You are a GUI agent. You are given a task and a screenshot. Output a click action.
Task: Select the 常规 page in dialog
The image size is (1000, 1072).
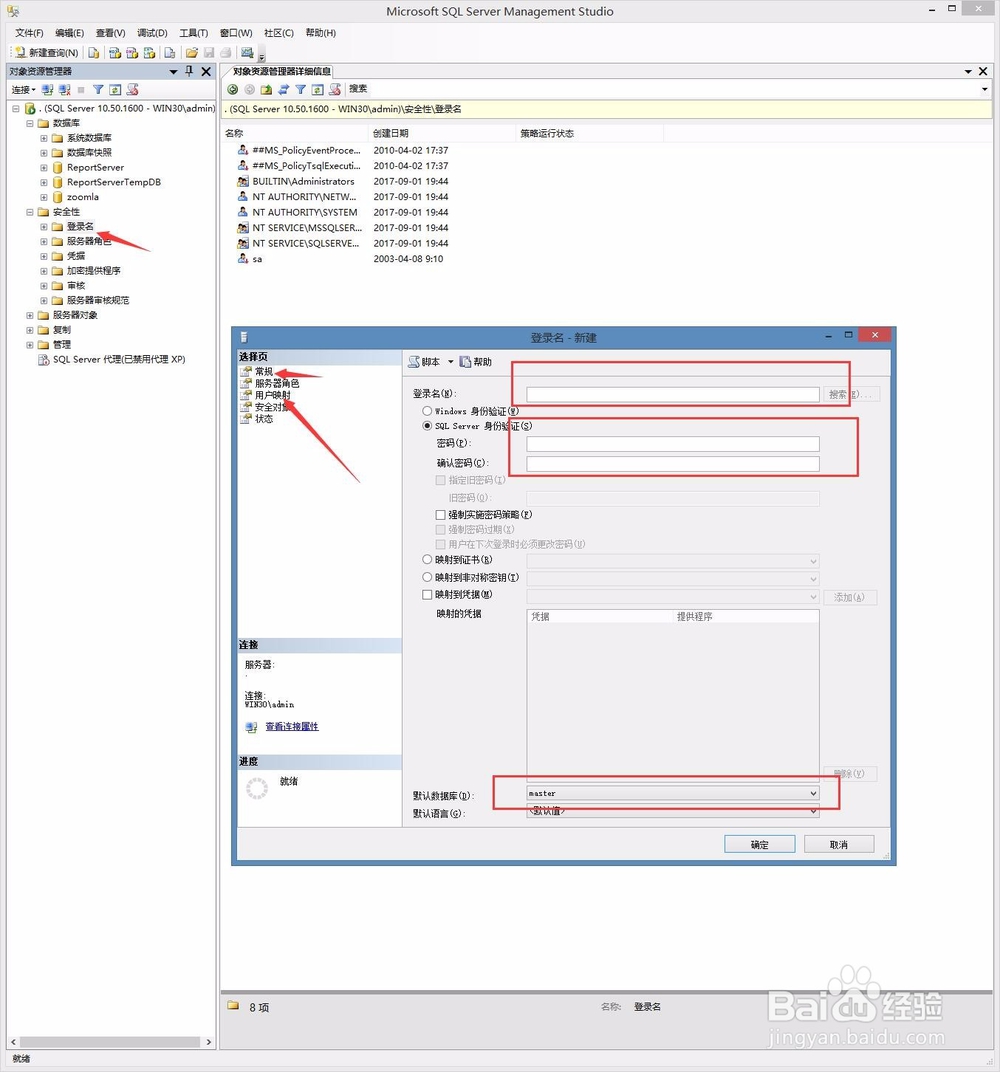coord(264,372)
